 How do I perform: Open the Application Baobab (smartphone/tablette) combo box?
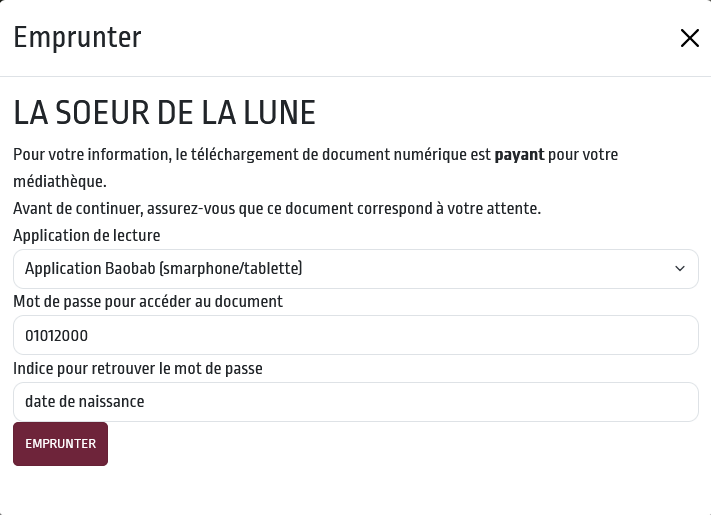[x=340, y=269]
